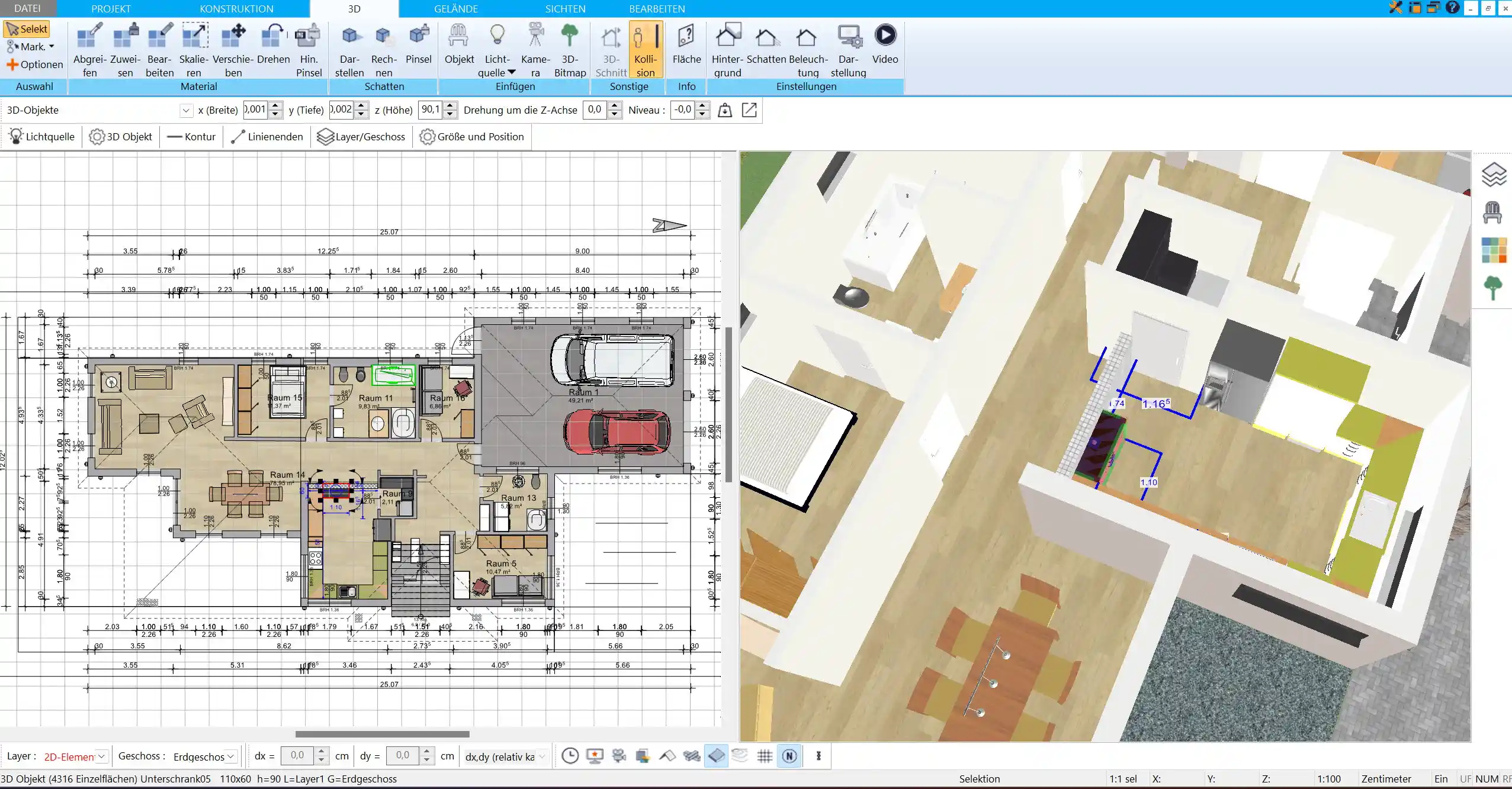
Task: Switch to the SICHTEN tab
Action: pyautogui.click(x=565, y=8)
